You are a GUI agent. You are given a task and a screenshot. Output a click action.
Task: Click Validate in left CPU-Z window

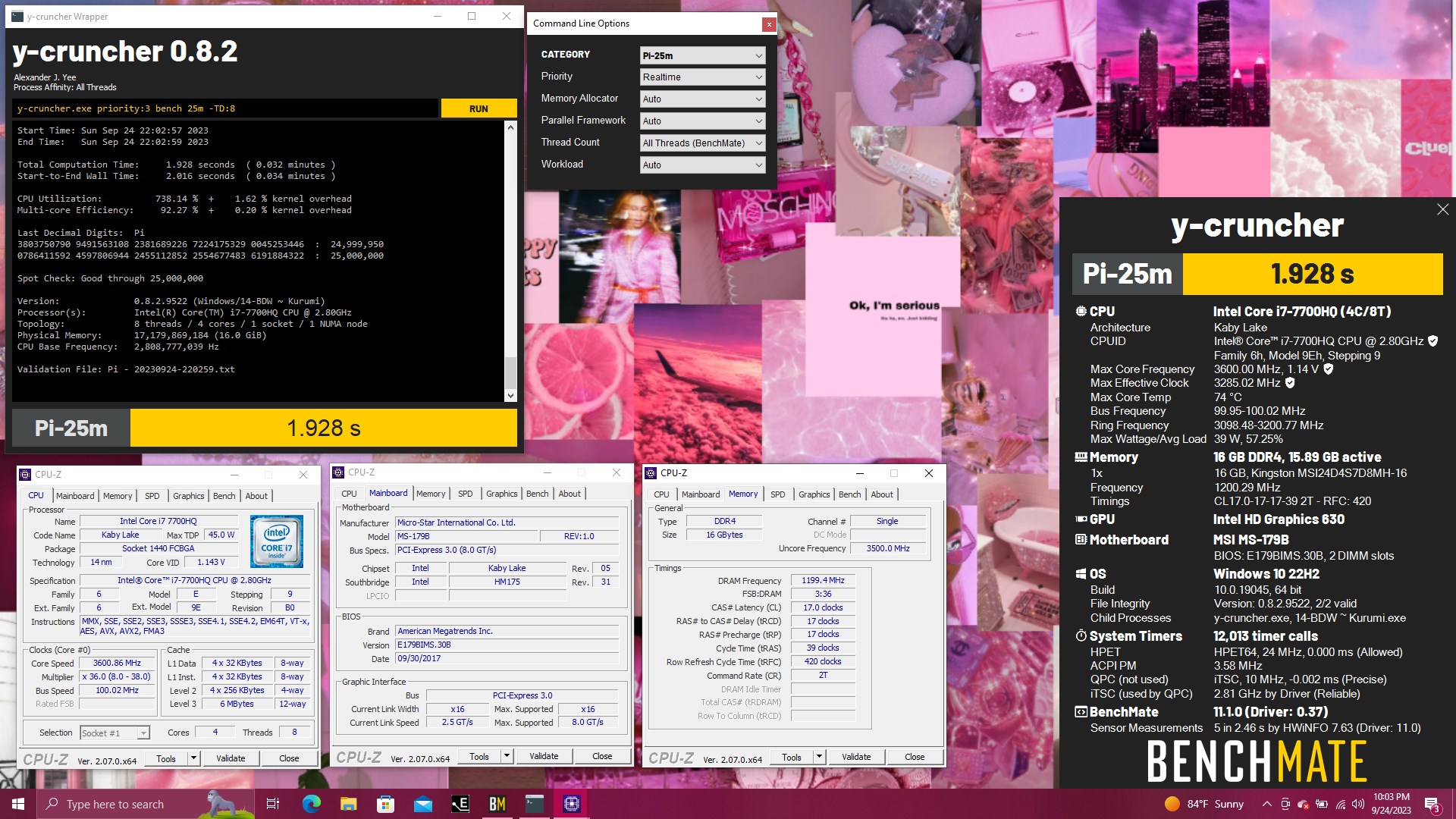(231, 758)
